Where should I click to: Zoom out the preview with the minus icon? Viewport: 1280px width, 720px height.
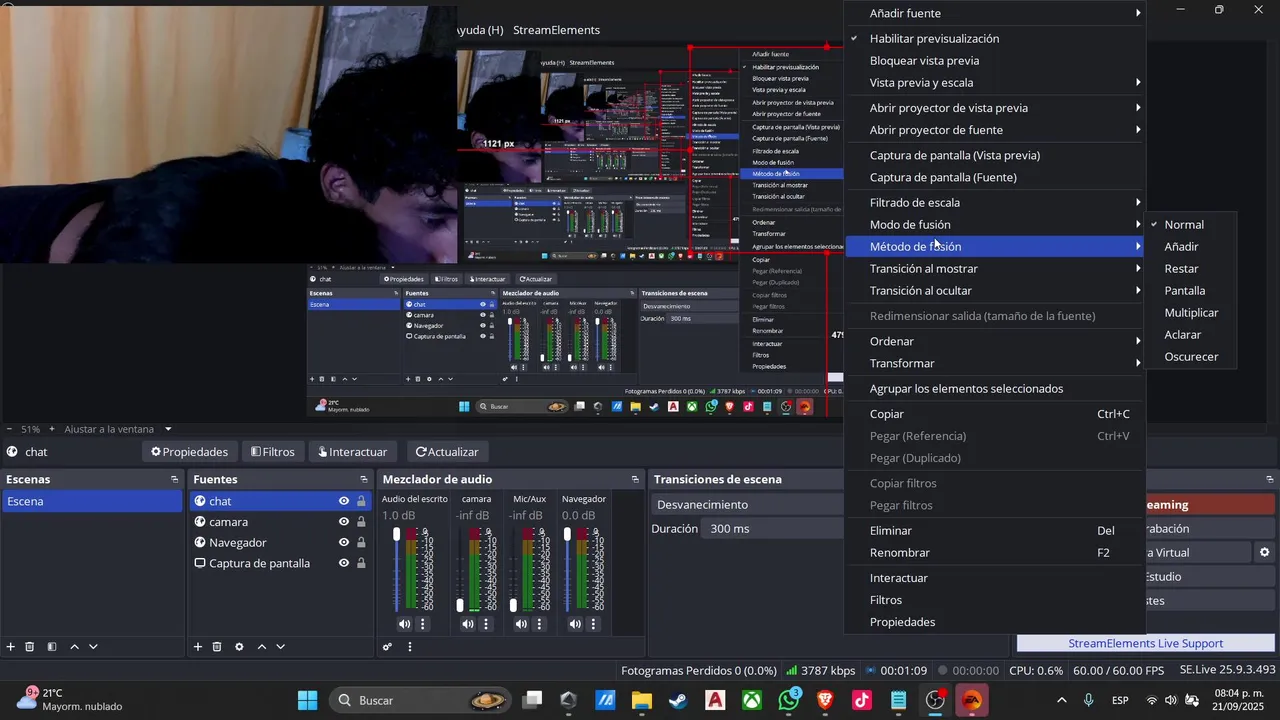[x=8, y=429]
